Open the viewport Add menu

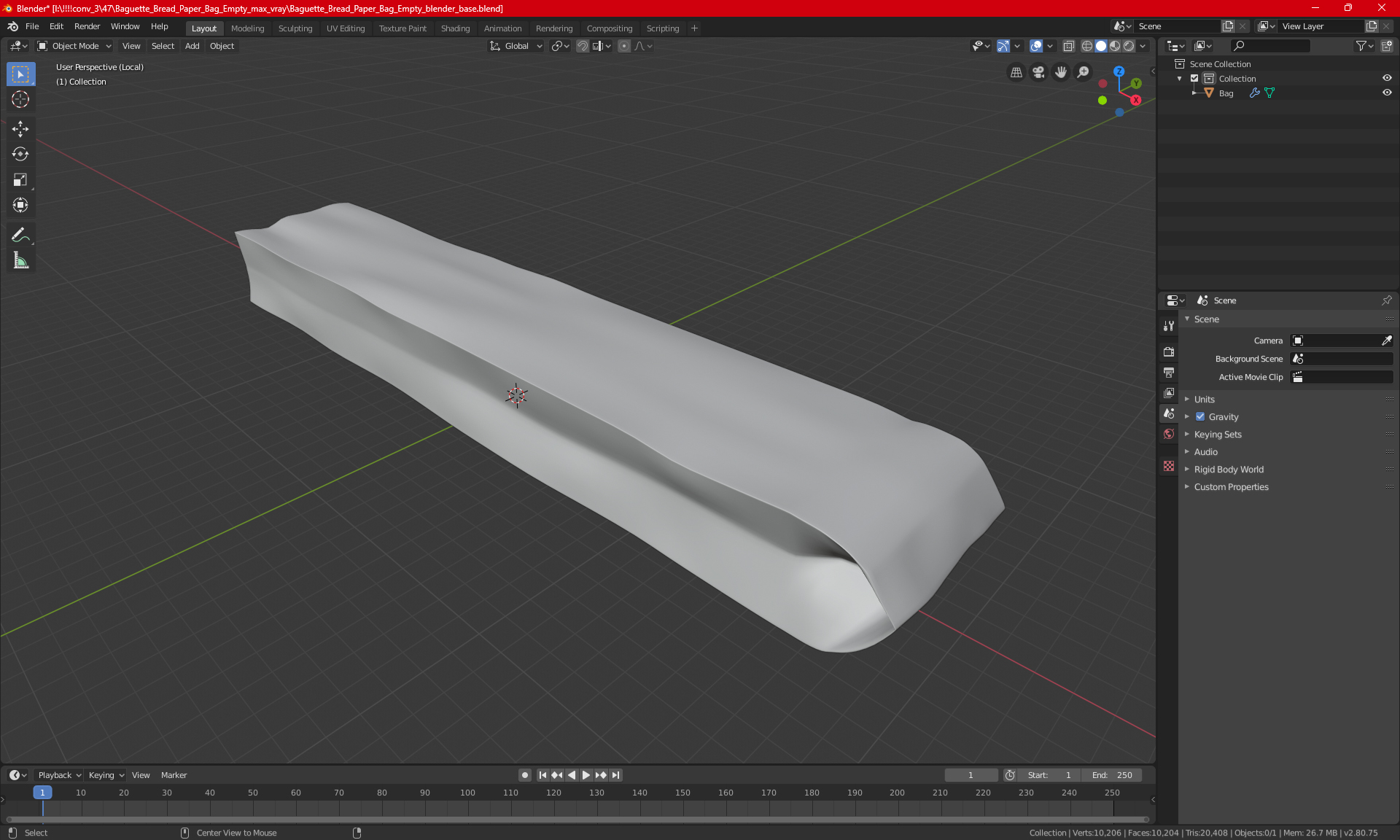click(192, 46)
